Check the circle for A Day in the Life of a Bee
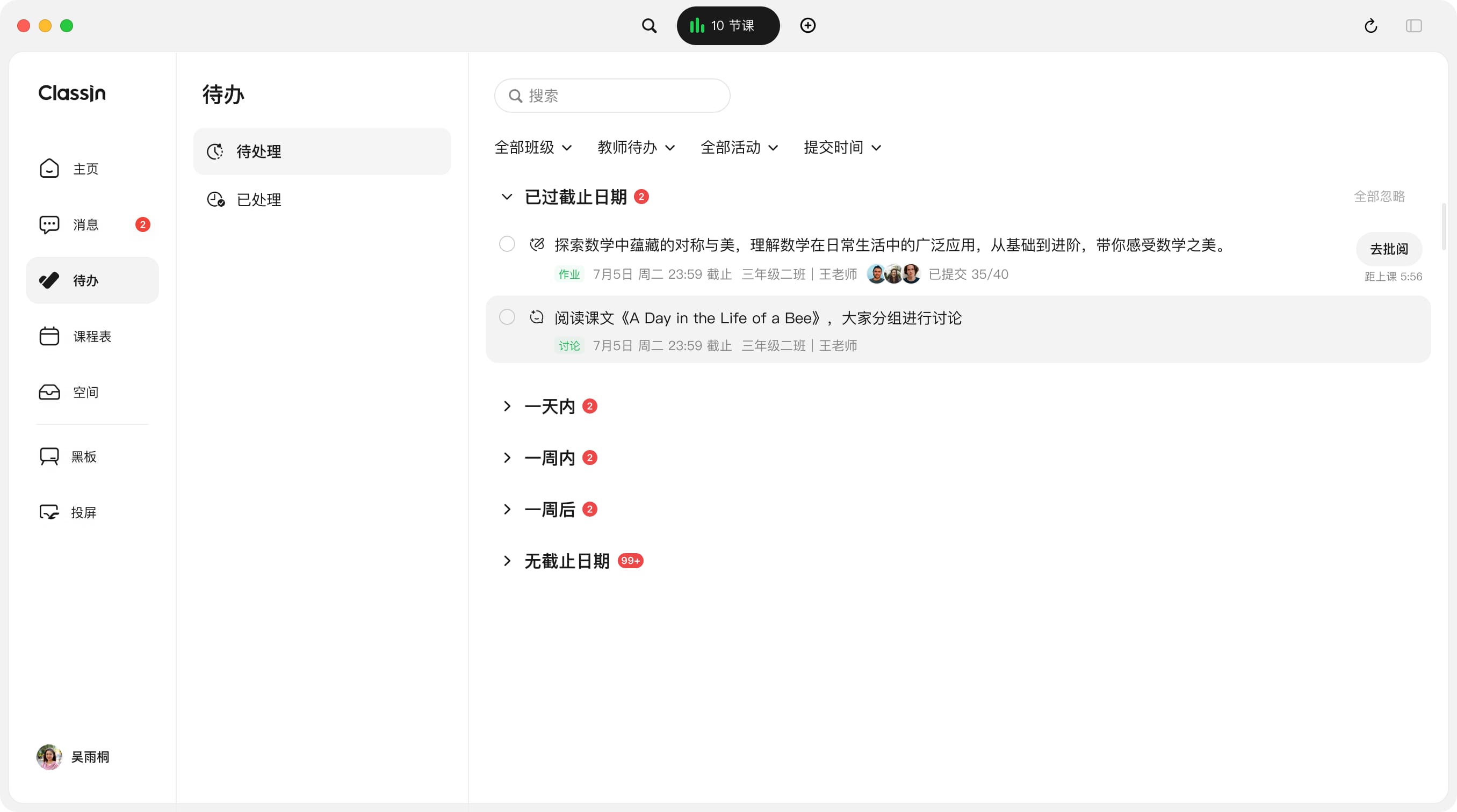Screen dimensions: 1457x812 click(507, 317)
